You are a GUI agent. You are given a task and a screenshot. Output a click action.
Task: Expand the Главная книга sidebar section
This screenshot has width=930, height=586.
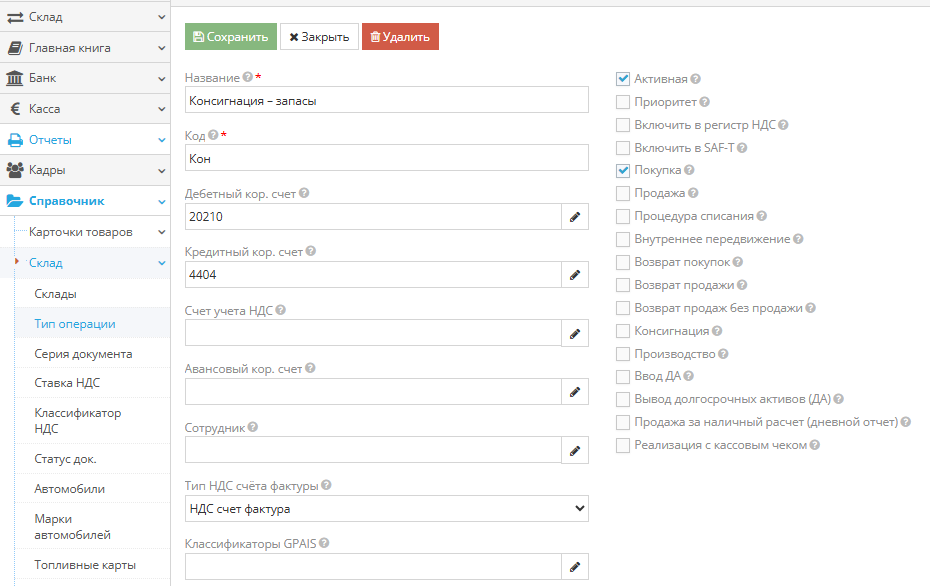point(84,47)
